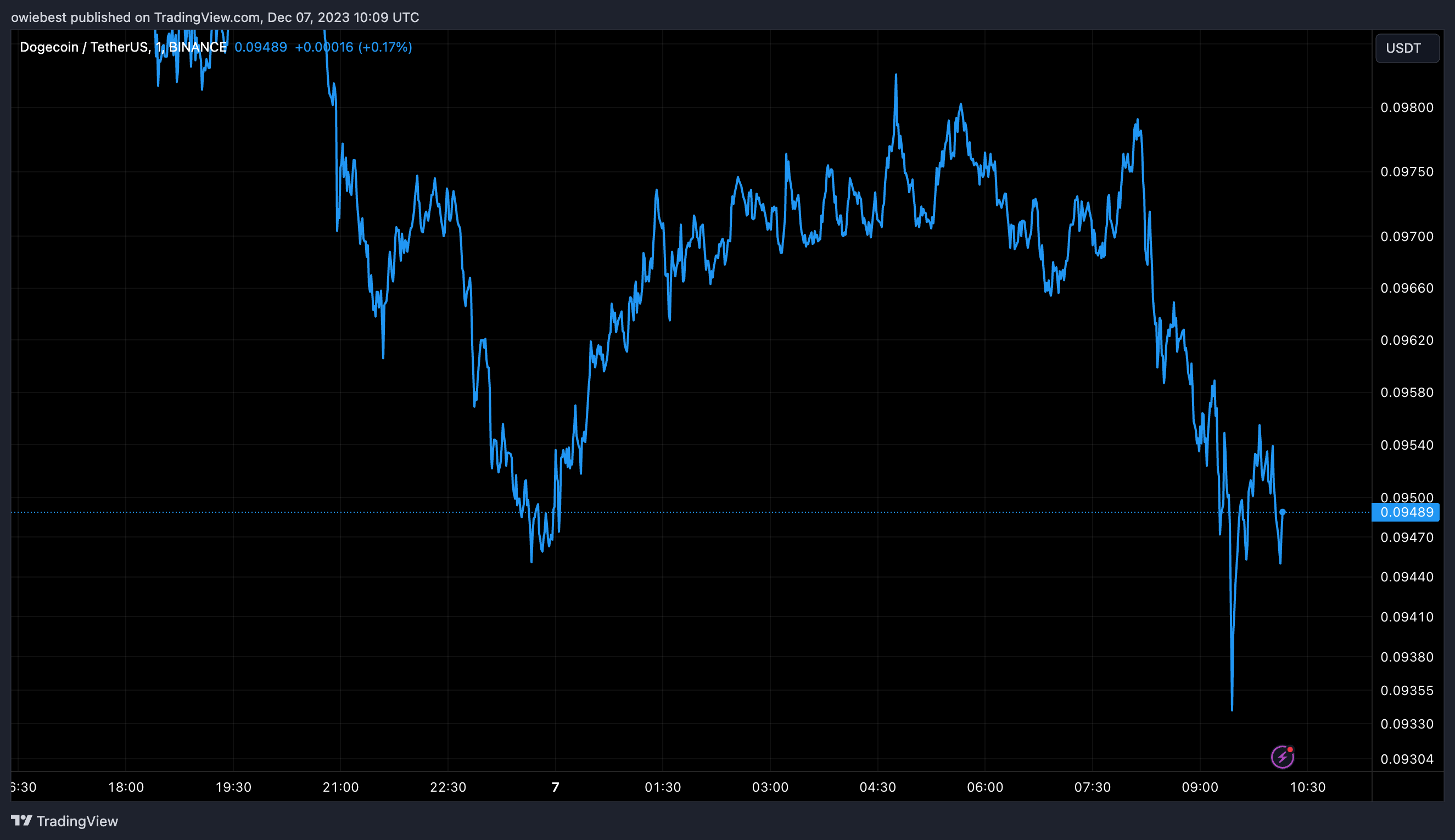Click the 0.09440 price axis label
This screenshot has width=1455, height=840.
click(1407, 577)
